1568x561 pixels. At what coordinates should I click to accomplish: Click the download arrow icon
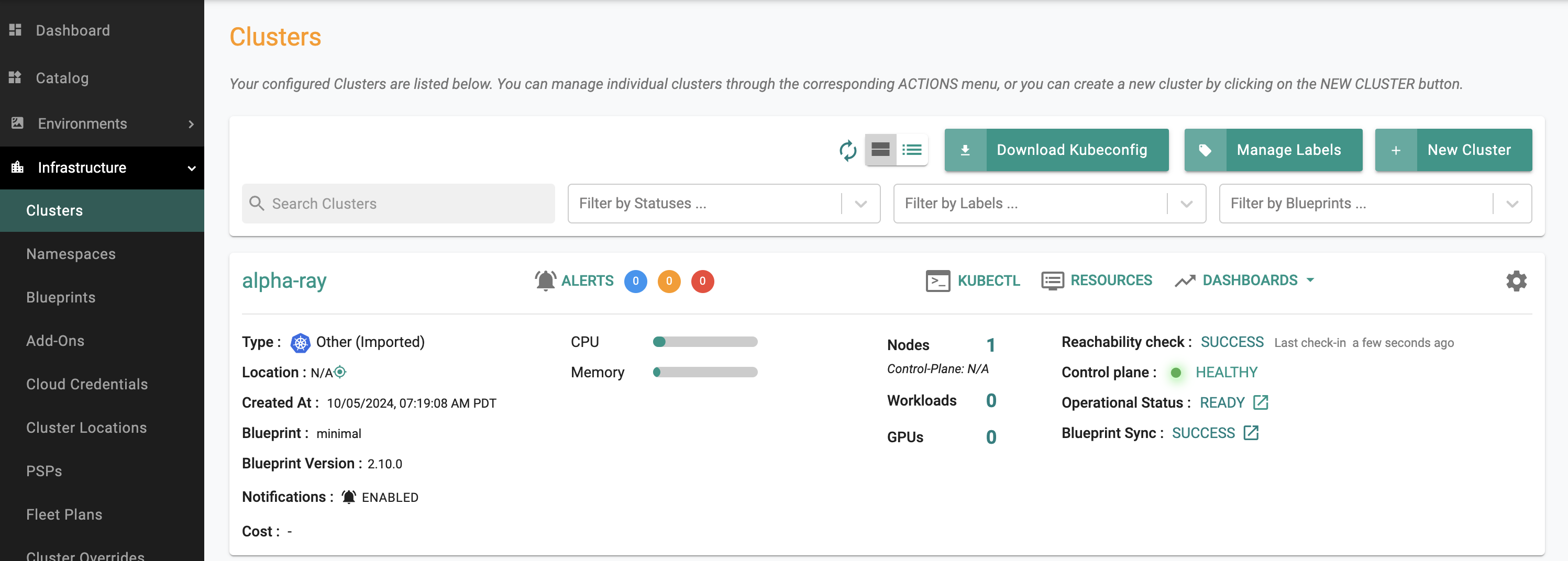[965, 150]
